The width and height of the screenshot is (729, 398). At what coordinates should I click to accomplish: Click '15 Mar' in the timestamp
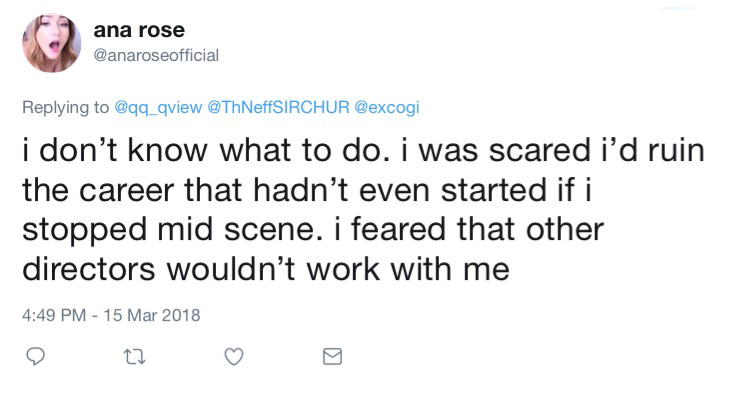[x=130, y=315]
